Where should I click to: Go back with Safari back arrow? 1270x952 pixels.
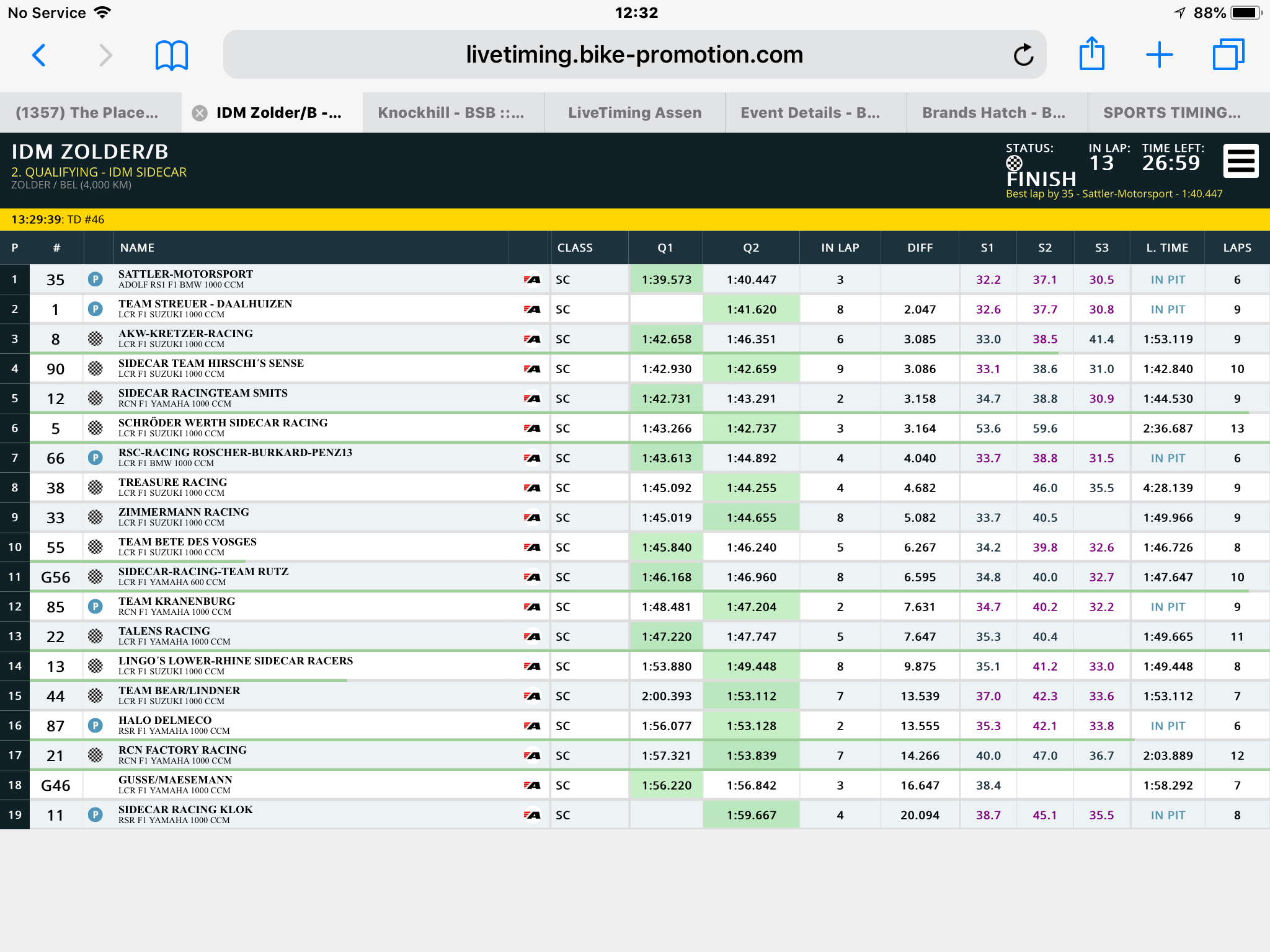click(39, 55)
